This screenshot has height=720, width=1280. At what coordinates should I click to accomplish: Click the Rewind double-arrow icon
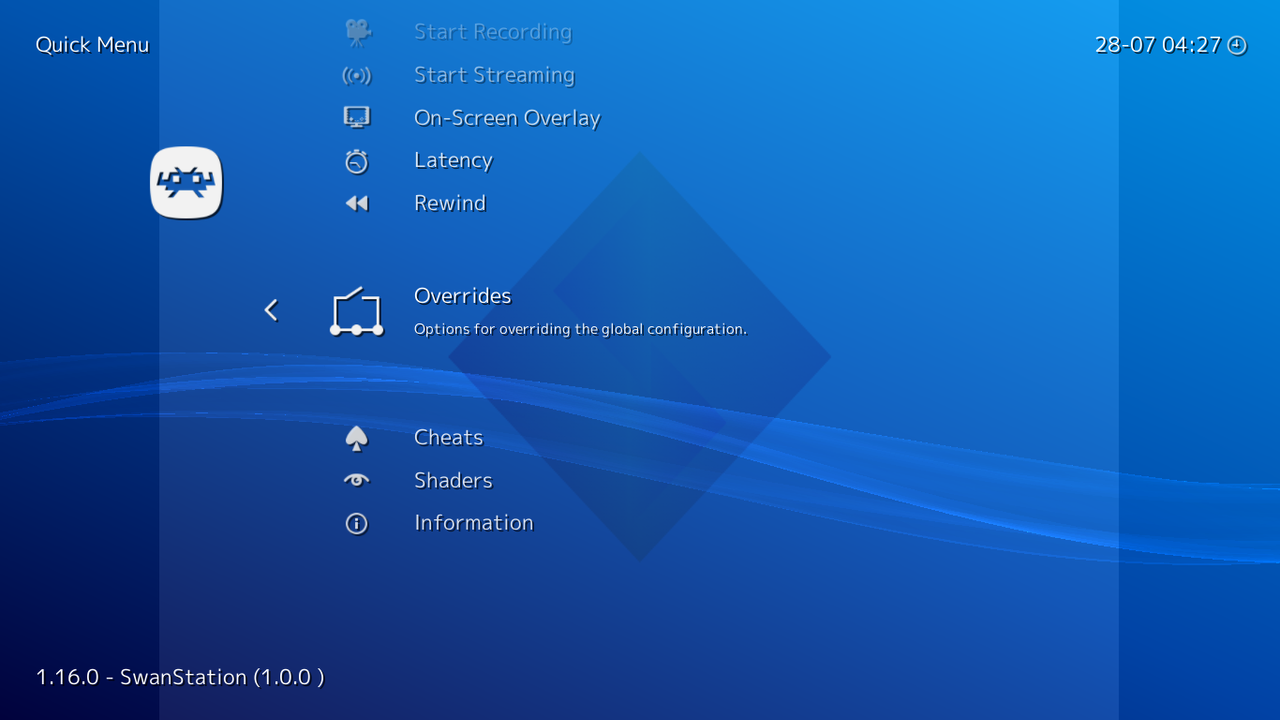click(357, 202)
